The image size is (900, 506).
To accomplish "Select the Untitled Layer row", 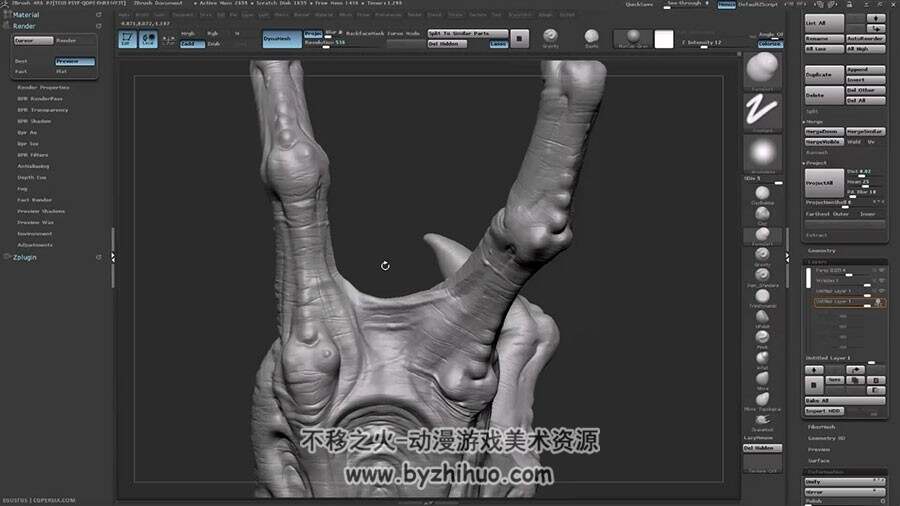I will 849,302.
